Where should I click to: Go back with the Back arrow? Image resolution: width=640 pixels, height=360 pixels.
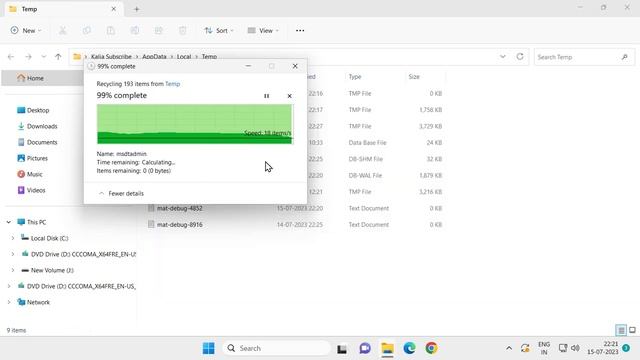(11, 57)
